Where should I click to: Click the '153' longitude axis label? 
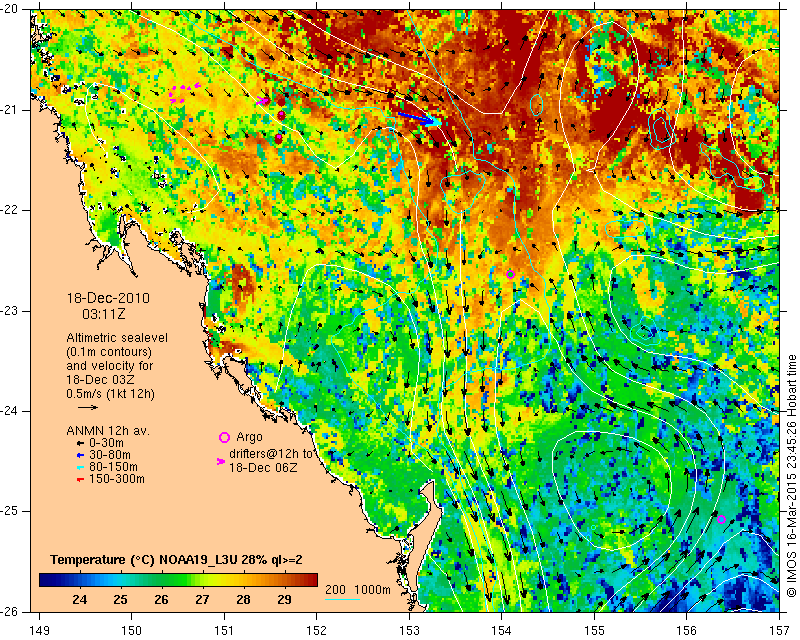[410, 631]
